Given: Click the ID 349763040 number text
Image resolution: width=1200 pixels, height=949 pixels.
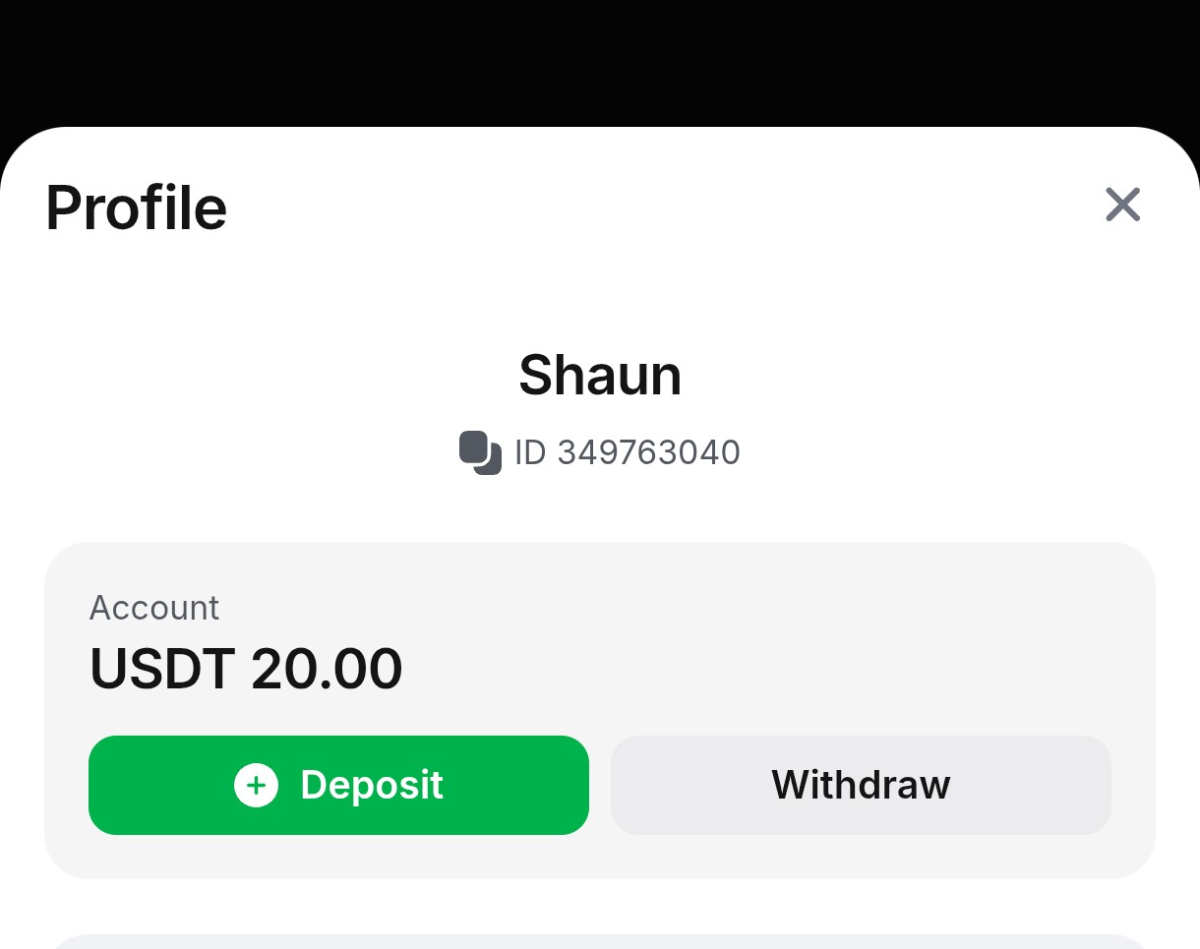Looking at the screenshot, I should [x=648, y=453].
